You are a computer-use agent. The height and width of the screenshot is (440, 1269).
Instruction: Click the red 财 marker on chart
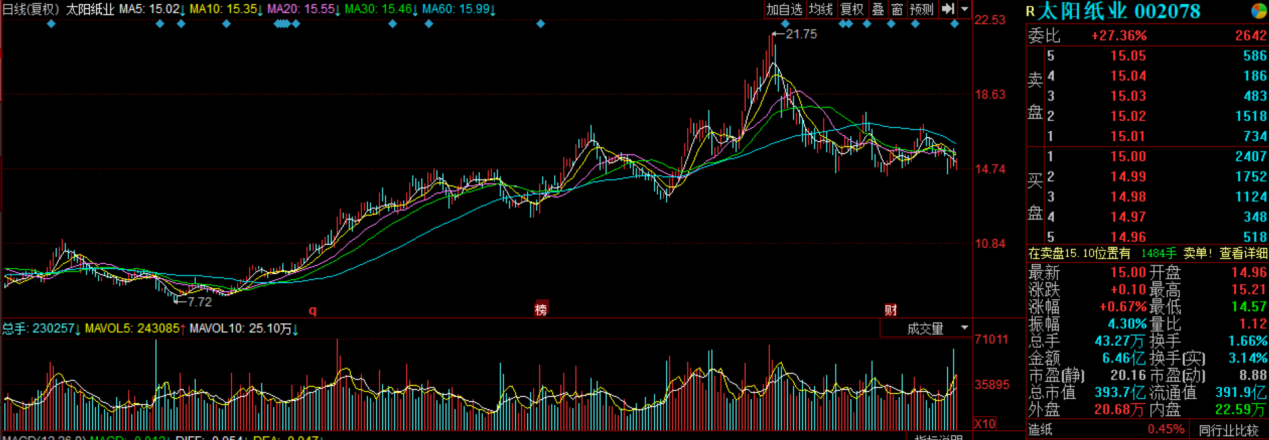889,309
